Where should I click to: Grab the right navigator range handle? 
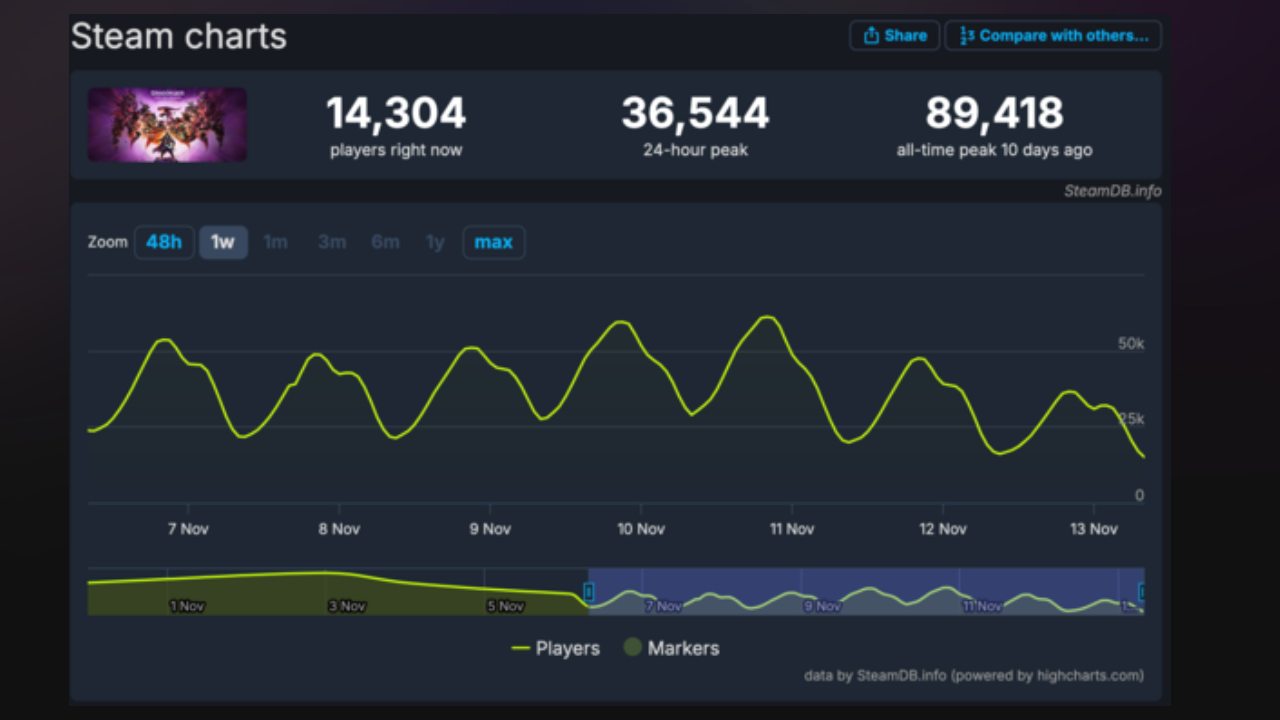point(1142,592)
